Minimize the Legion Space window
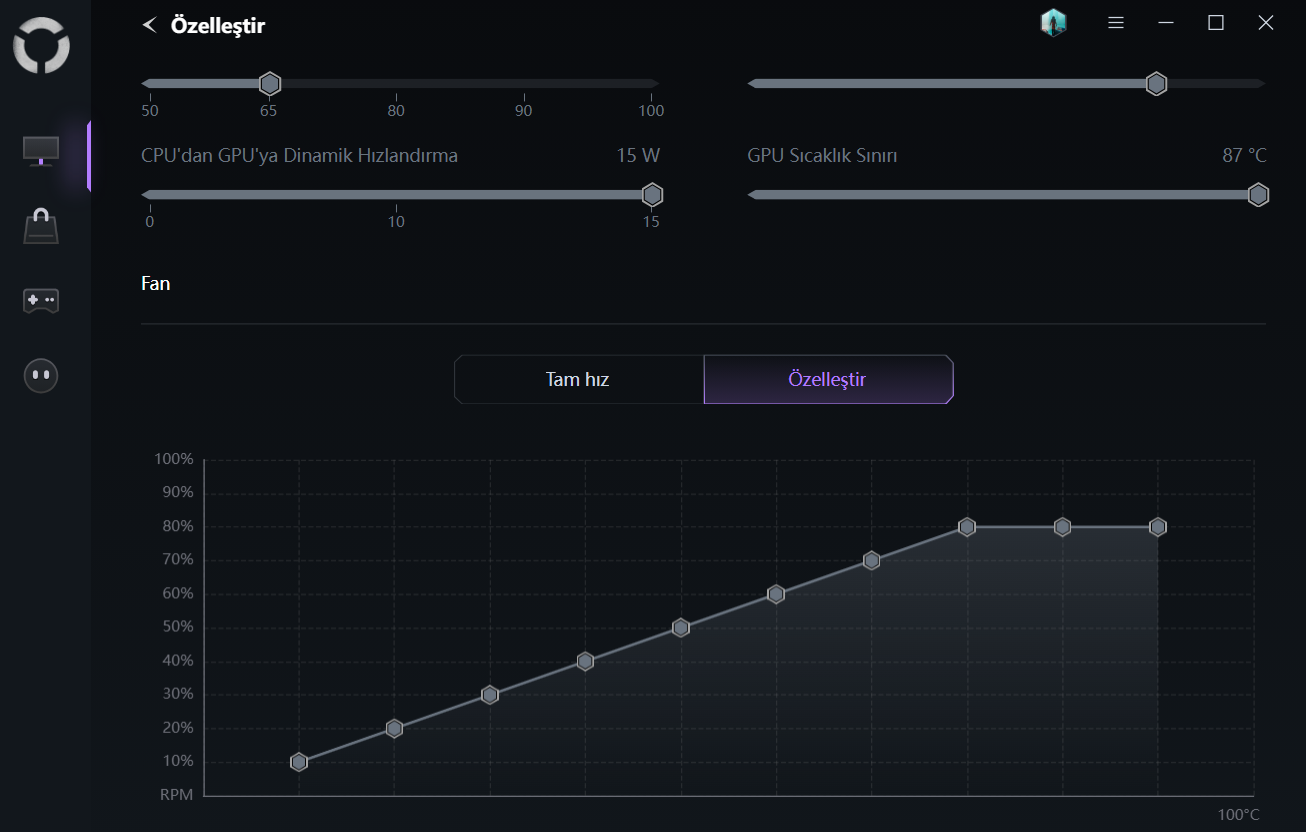Image resolution: width=1306 pixels, height=832 pixels. click(1166, 23)
